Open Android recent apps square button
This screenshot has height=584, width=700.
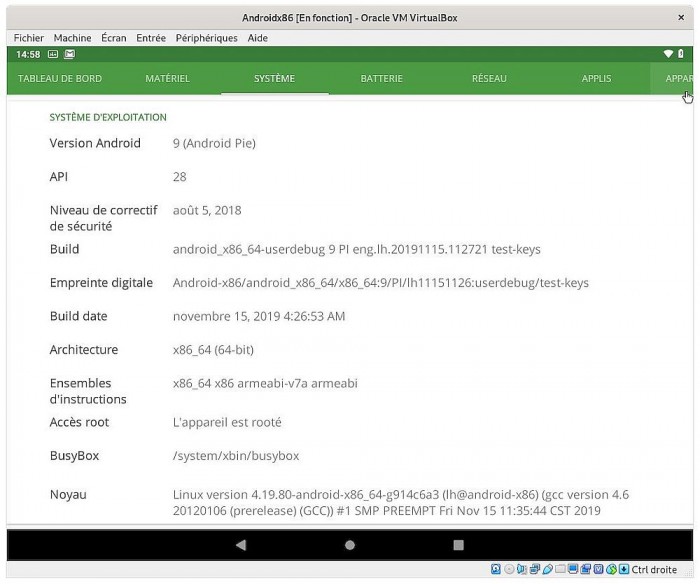[458, 545]
